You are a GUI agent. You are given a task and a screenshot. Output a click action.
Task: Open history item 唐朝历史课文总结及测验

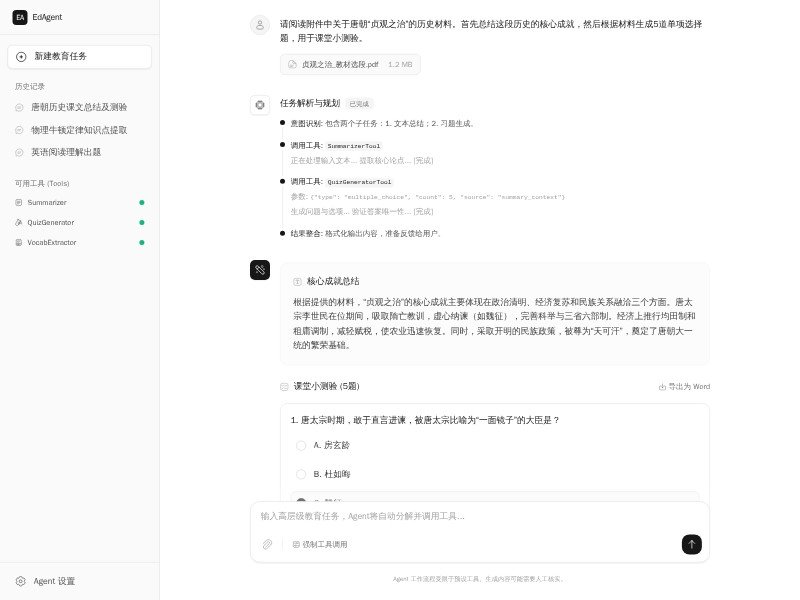point(78,107)
